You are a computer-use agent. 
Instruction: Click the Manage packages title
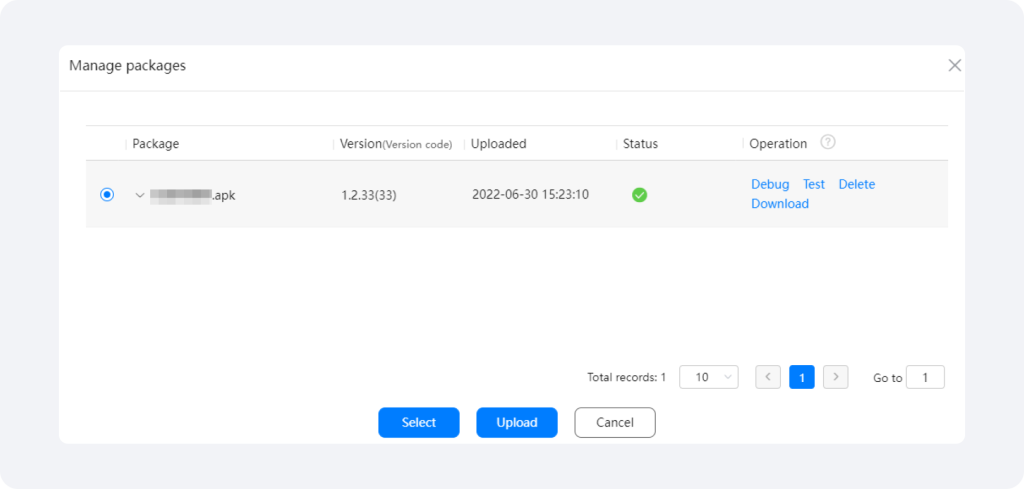[127, 65]
